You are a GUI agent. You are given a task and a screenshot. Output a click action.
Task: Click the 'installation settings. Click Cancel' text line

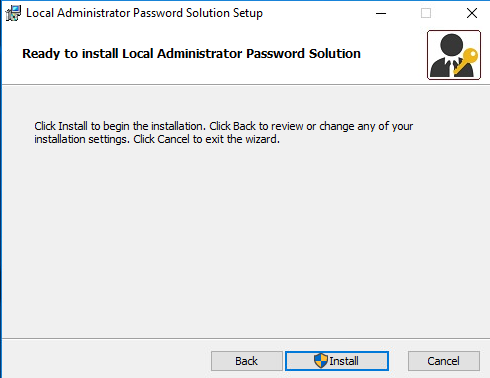[157, 139]
